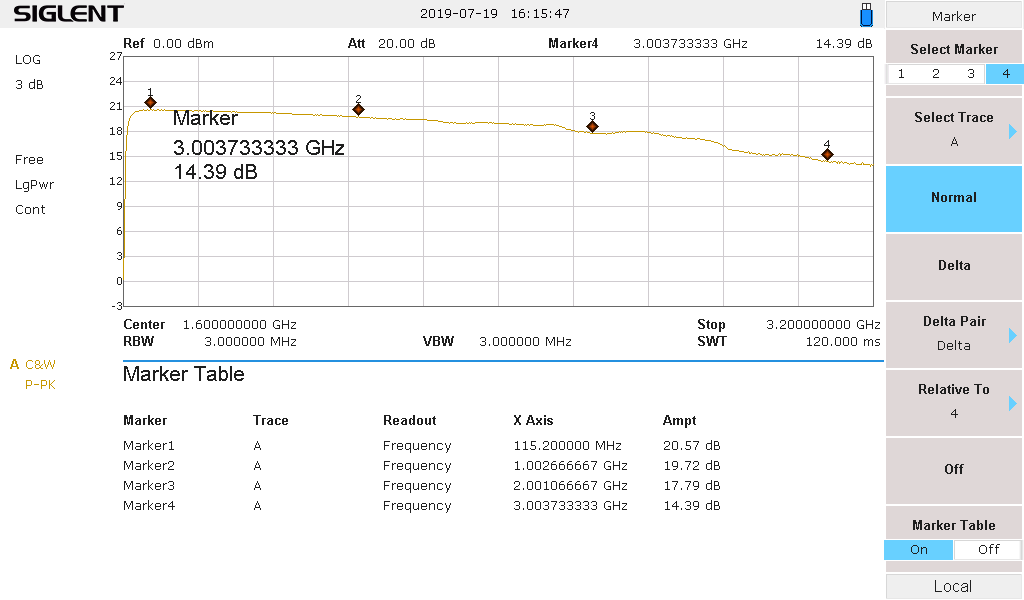The image size is (1024, 600).
Task: Click the Readout column header
Action: [x=409, y=420]
